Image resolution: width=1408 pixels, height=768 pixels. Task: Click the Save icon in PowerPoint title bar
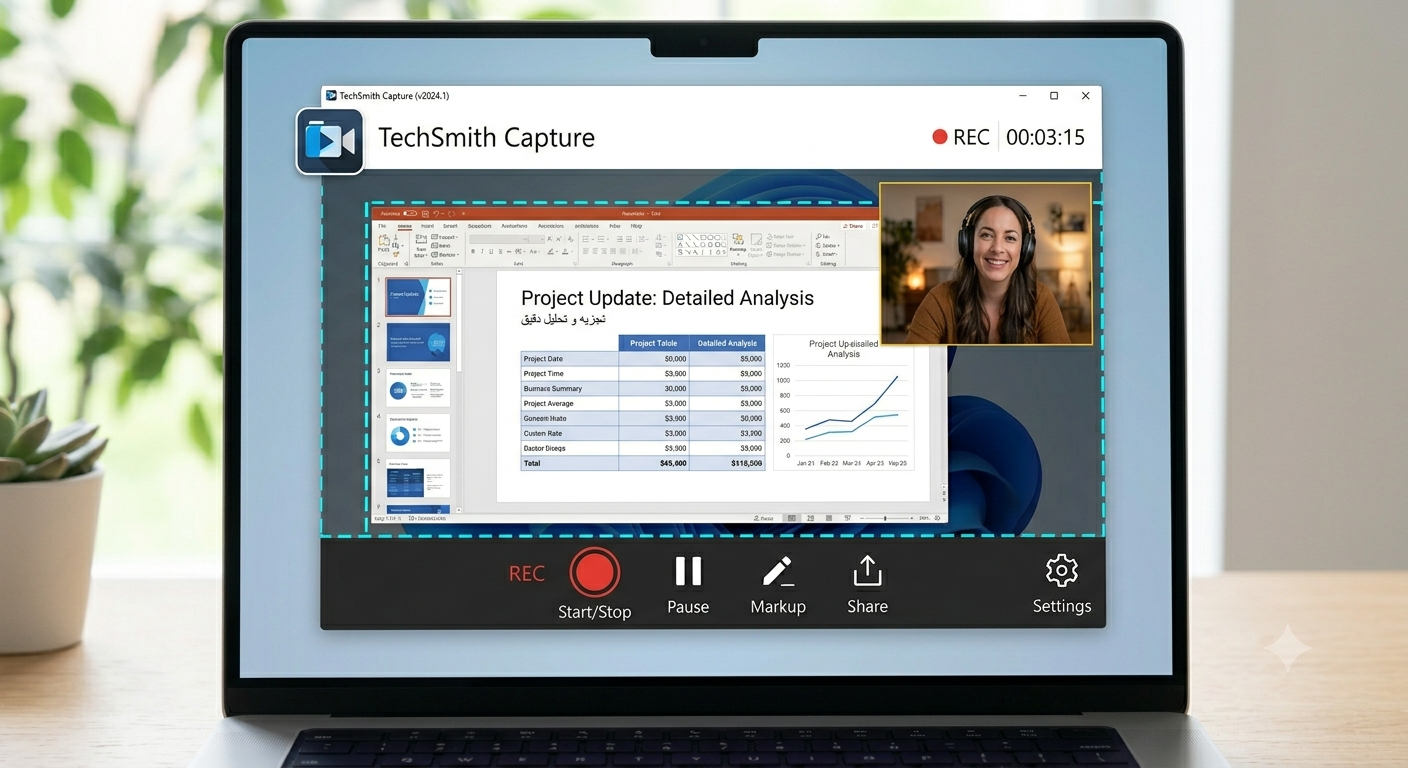(x=425, y=214)
